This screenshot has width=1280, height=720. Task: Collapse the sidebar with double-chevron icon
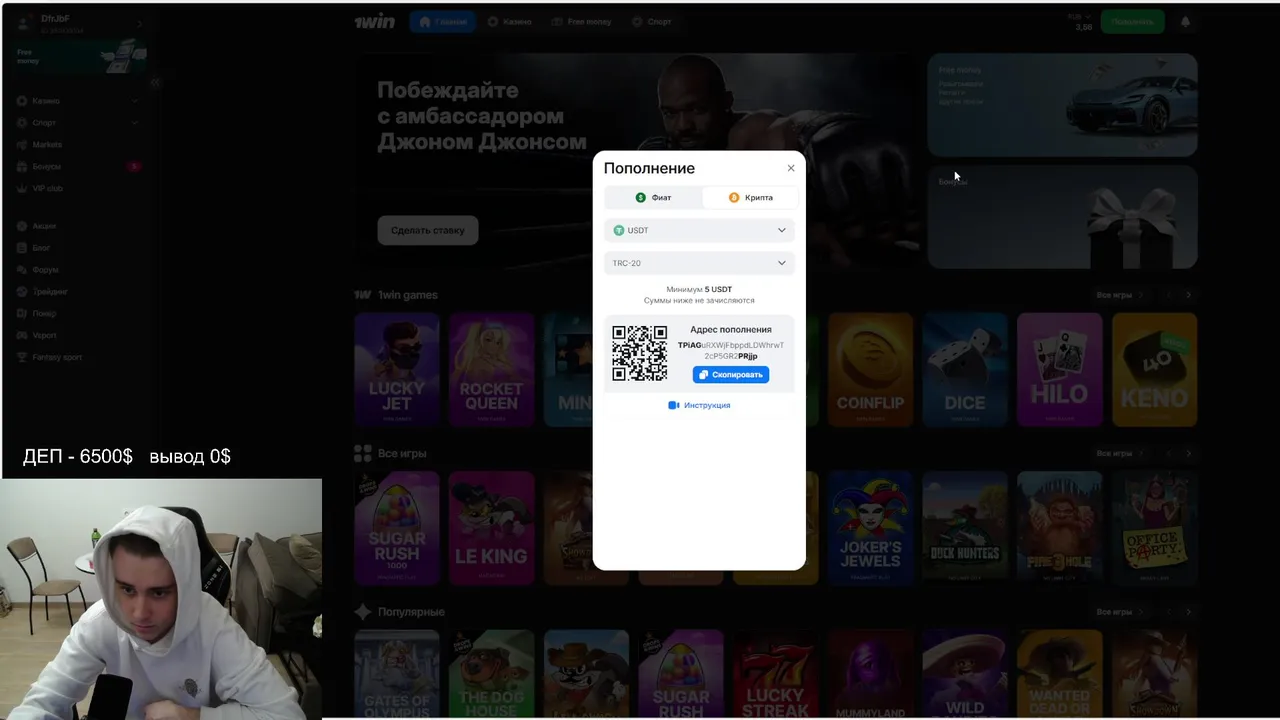pos(154,83)
